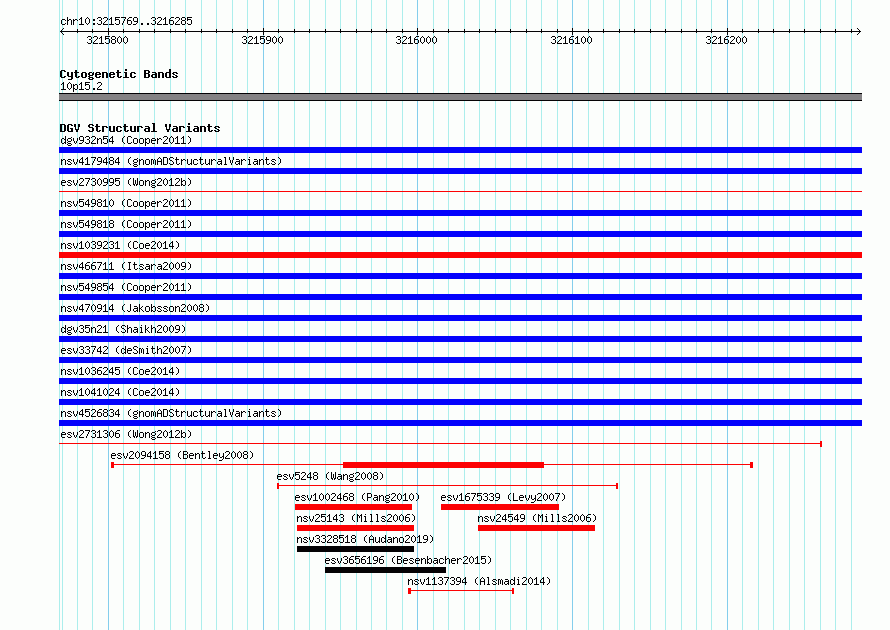Select the blue bar under nsv470914
Screen dimensions: 890x630
(x=460, y=318)
